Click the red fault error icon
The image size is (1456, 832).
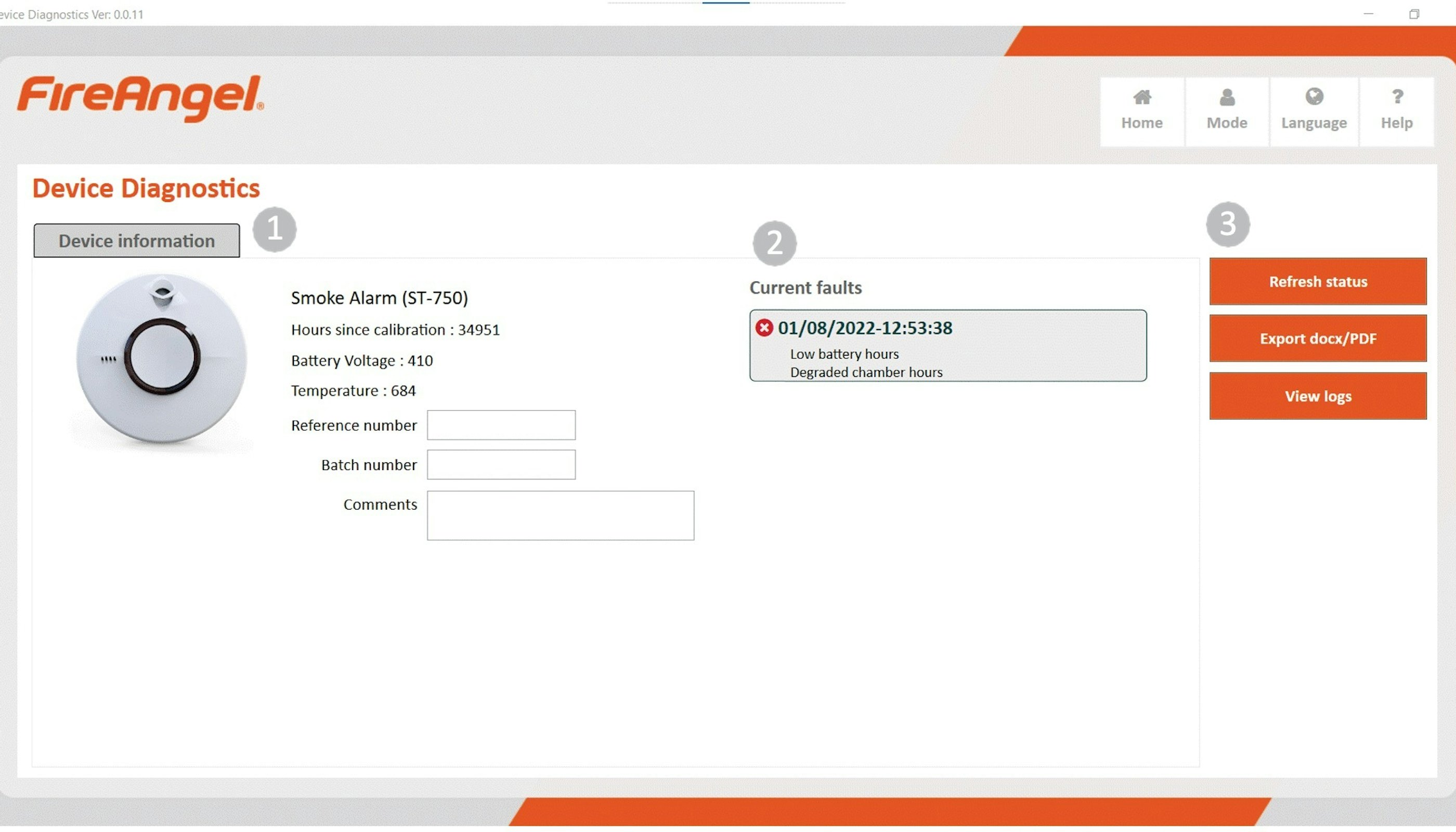[764, 328]
